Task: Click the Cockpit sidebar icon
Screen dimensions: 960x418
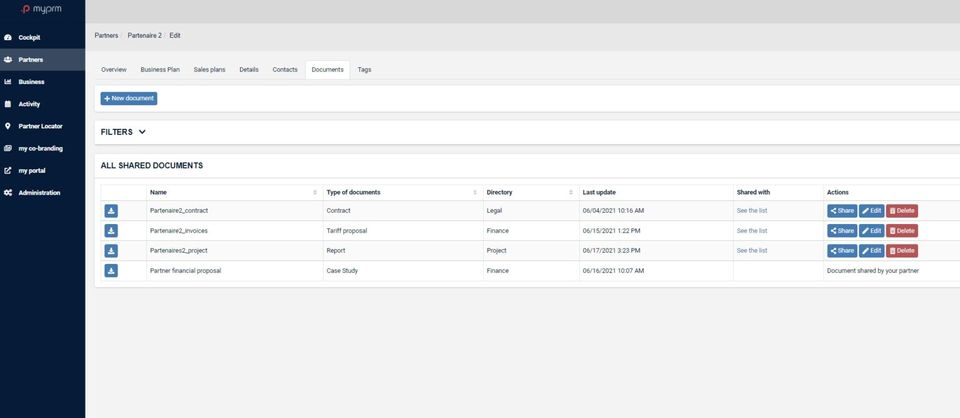Action: [8, 37]
